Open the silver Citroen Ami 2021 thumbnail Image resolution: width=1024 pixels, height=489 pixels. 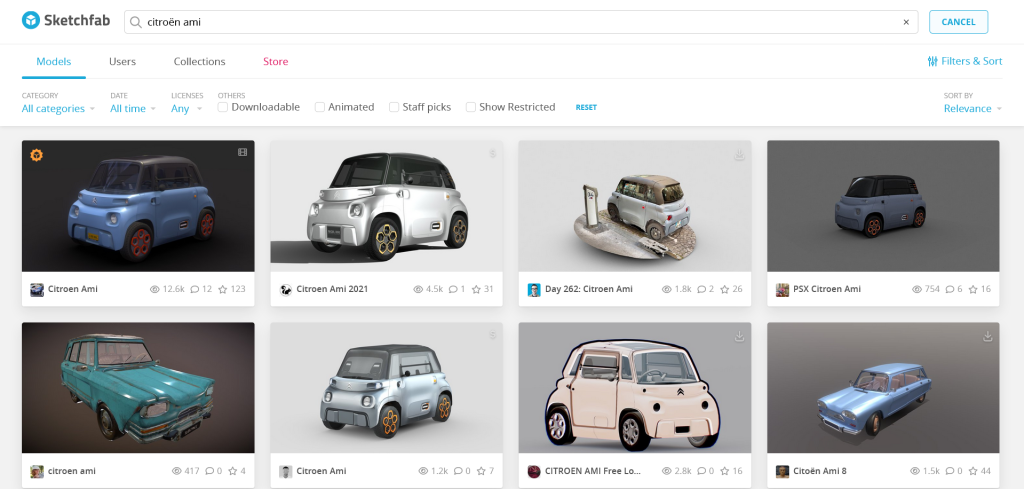(387, 206)
